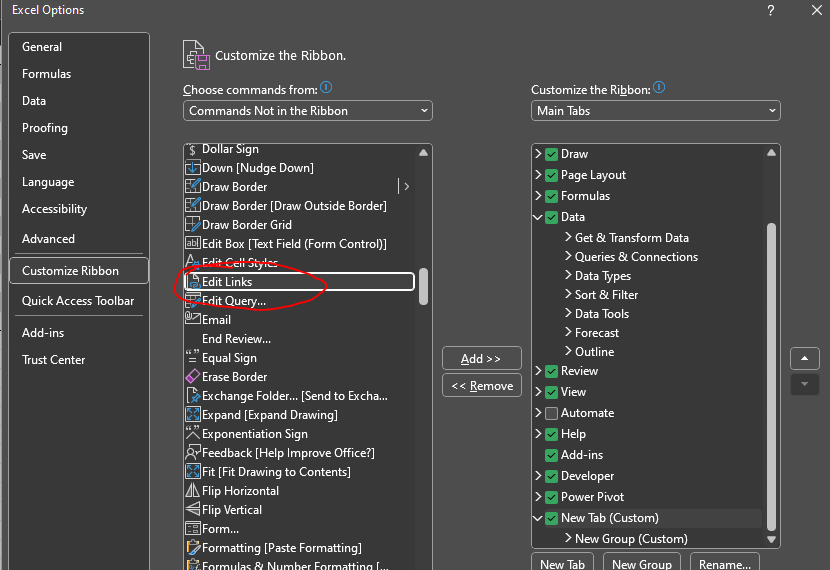Click the << Remove button

coord(482,386)
